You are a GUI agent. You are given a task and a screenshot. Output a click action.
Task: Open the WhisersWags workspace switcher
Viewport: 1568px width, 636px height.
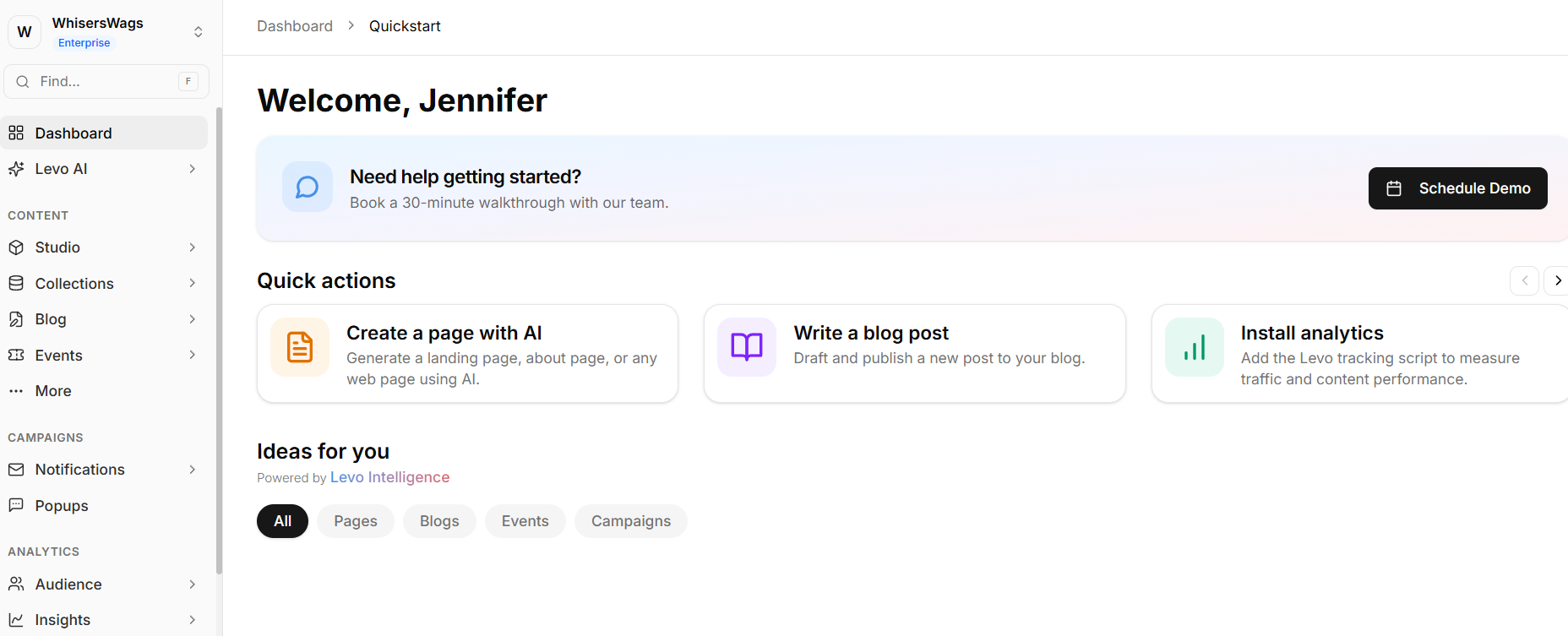[198, 32]
